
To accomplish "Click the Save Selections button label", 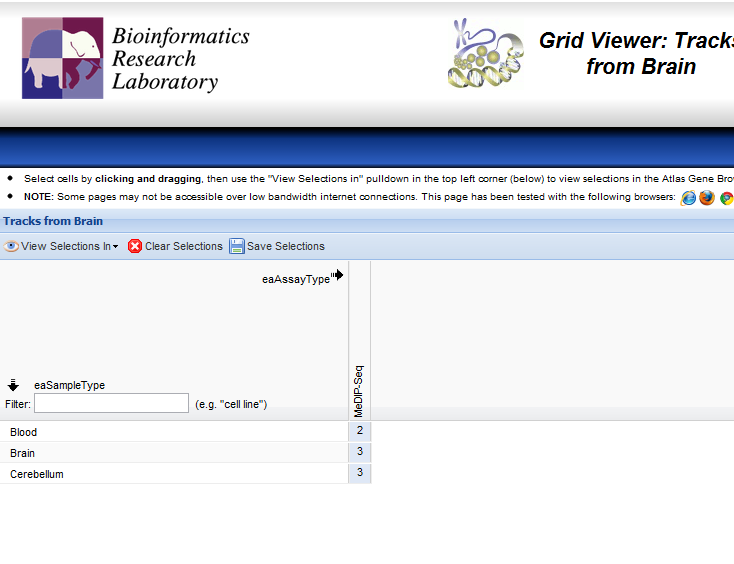I will tap(285, 246).
